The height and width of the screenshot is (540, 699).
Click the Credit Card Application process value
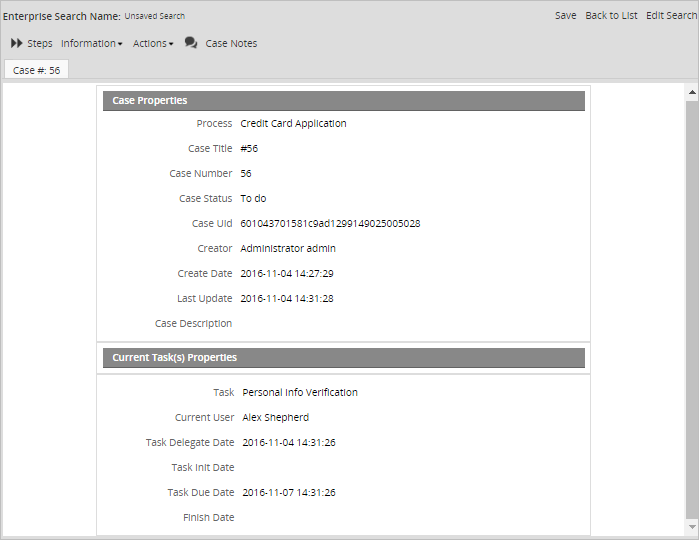[x=293, y=124]
